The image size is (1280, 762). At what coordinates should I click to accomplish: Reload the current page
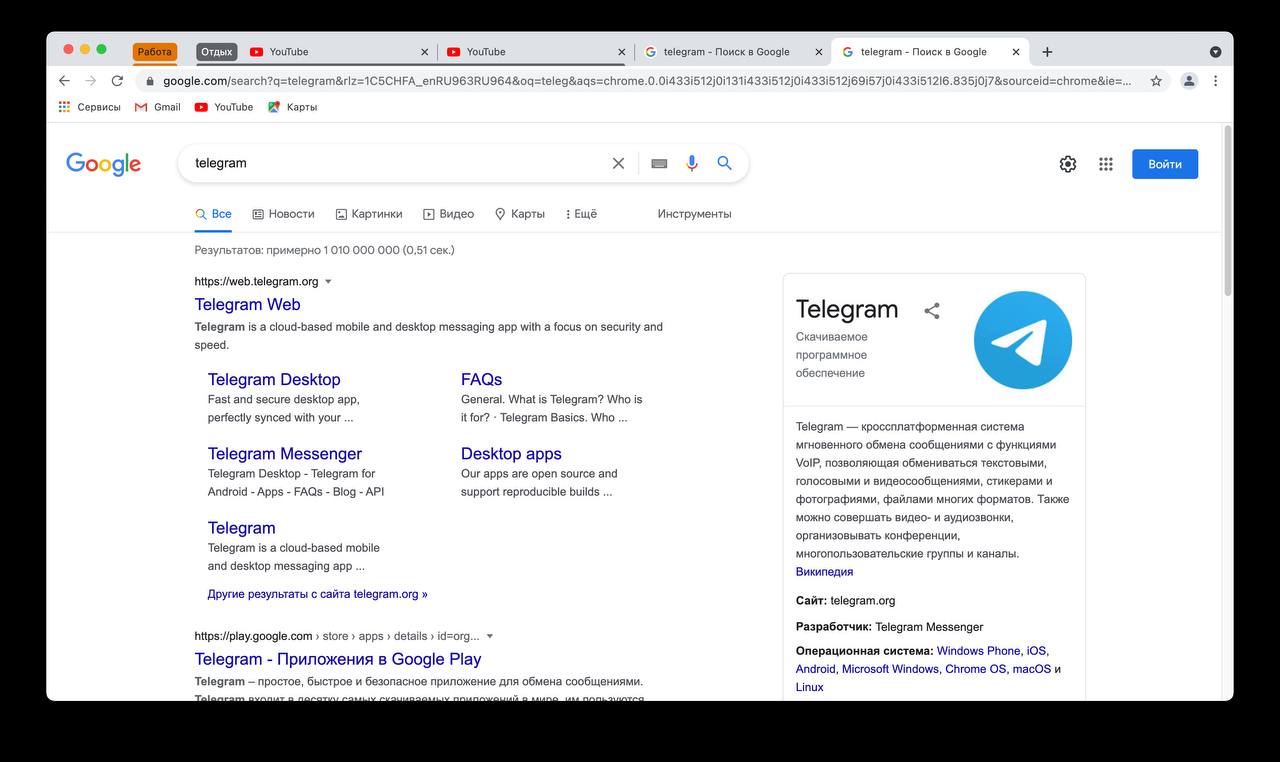(x=117, y=81)
